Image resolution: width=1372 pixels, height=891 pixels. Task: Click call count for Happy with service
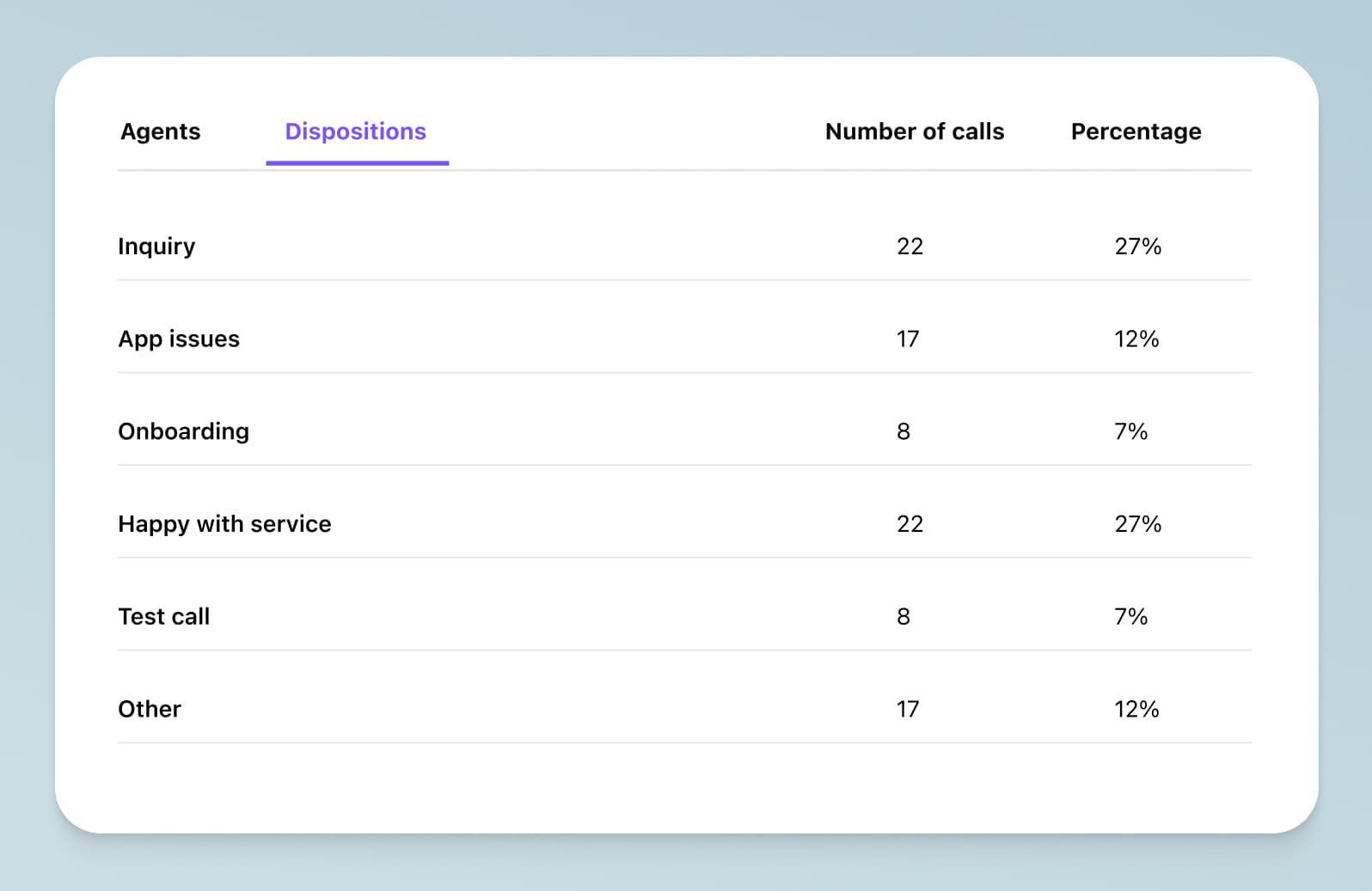tap(910, 524)
